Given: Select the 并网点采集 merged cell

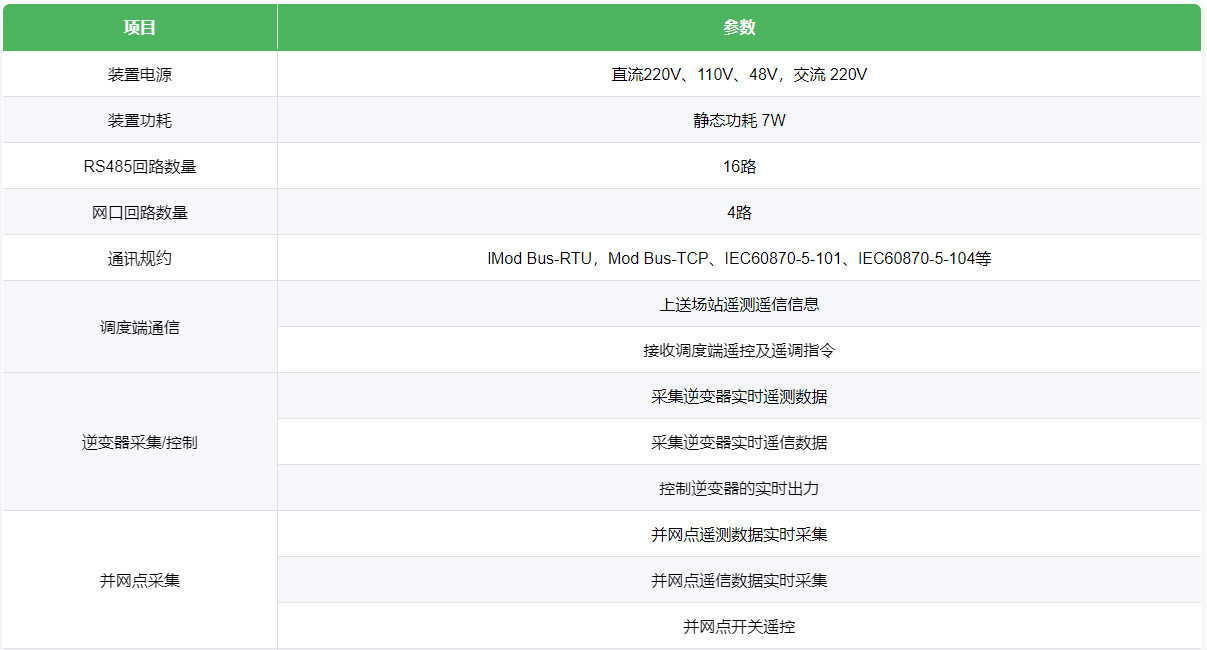Looking at the screenshot, I should pyautogui.click(x=140, y=580).
